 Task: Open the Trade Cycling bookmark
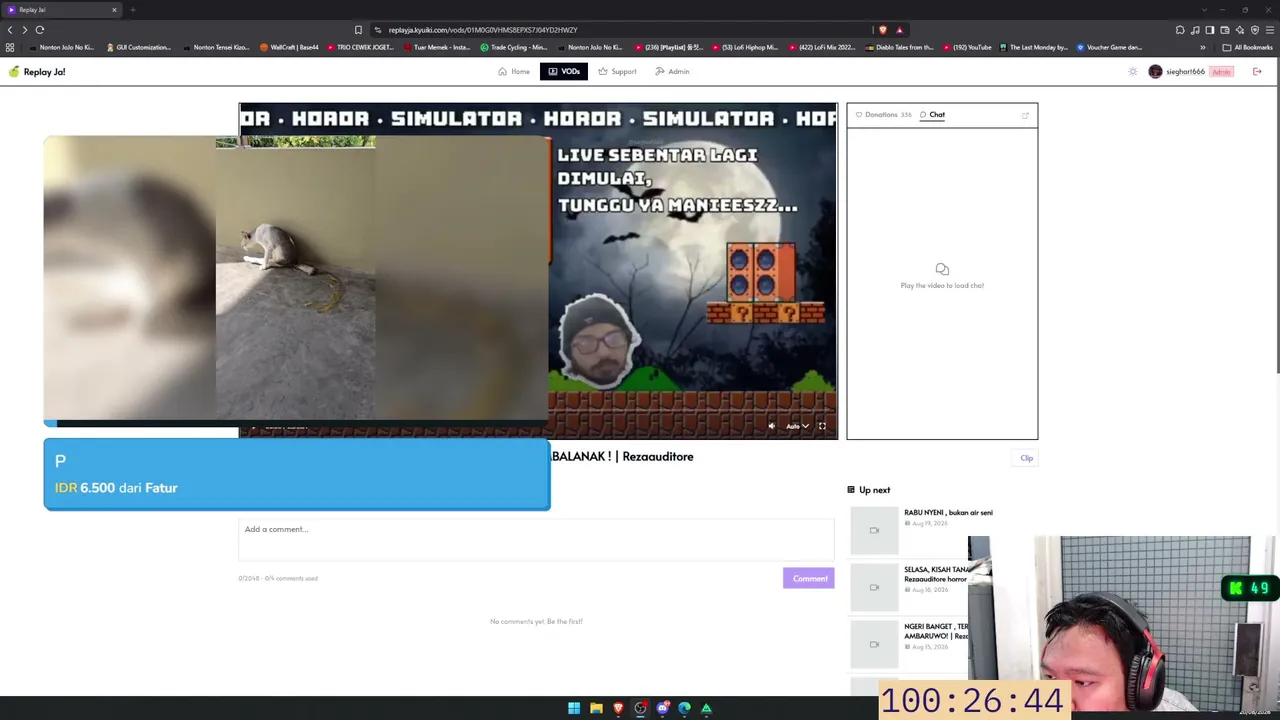point(514,47)
